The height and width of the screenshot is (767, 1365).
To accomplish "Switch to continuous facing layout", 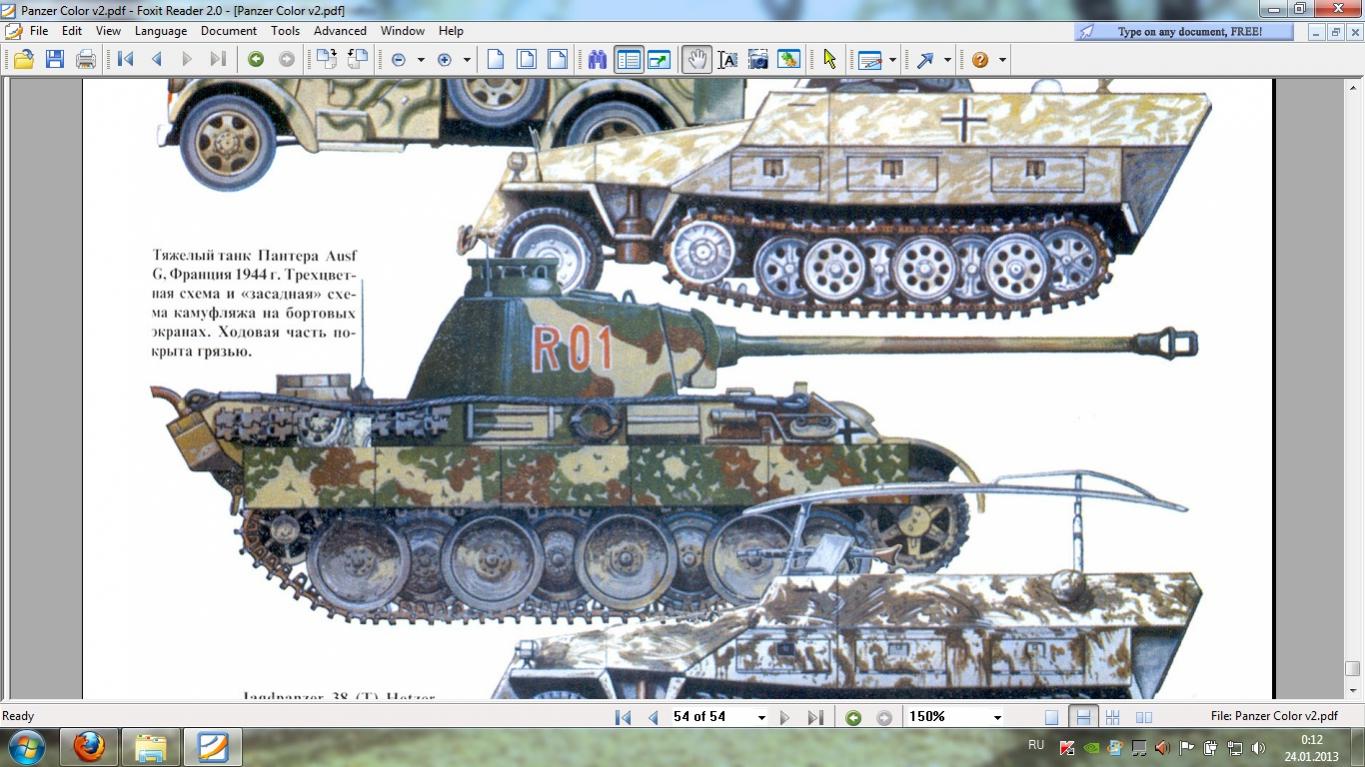I will tap(1113, 717).
